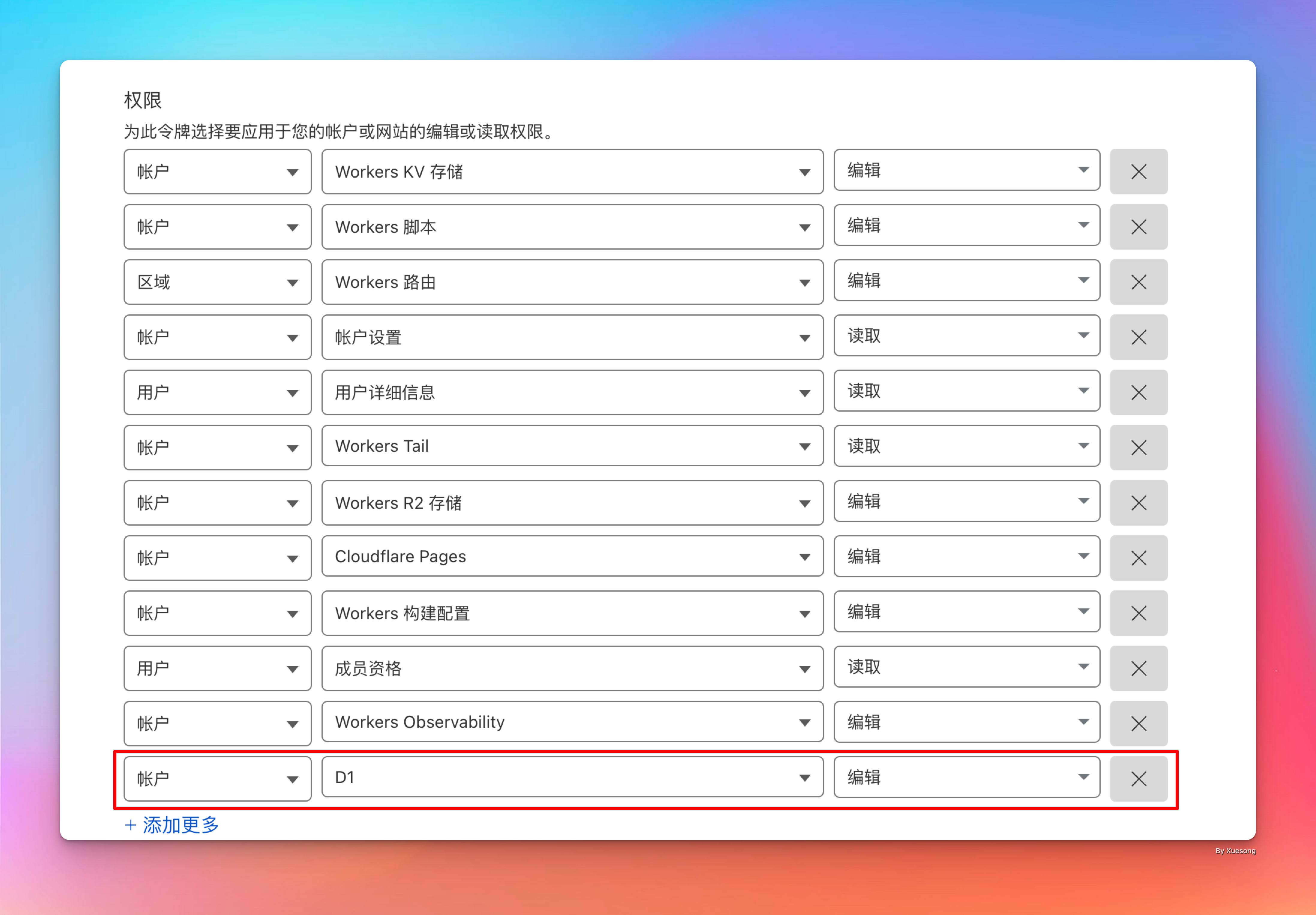Change access level for Workers Observability
This screenshot has height=915, width=1316.
click(x=967, y=722)
